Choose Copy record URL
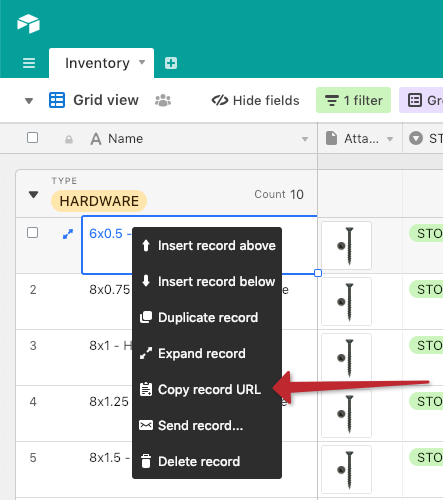The width and height of the screenshot is (443, 500). 207,390
